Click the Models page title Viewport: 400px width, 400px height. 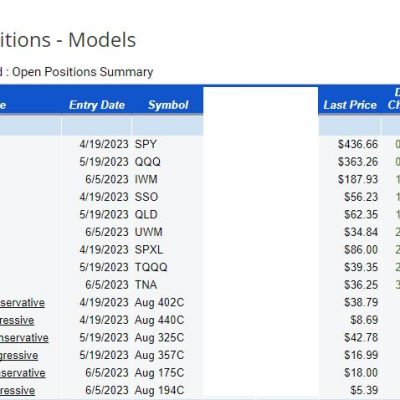coord(102,40)
